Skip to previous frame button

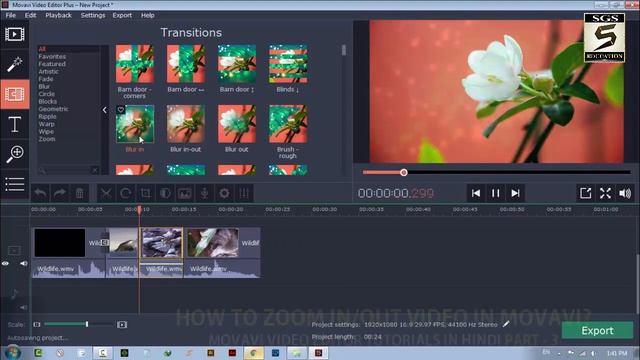[476, 193]
